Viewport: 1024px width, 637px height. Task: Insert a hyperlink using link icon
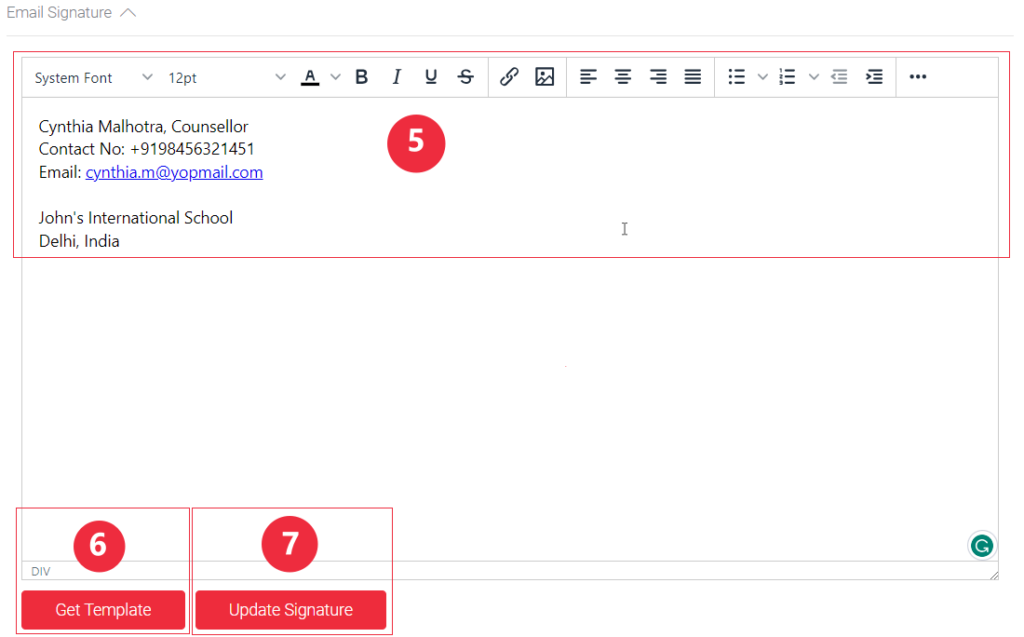[x=509, y=77]
